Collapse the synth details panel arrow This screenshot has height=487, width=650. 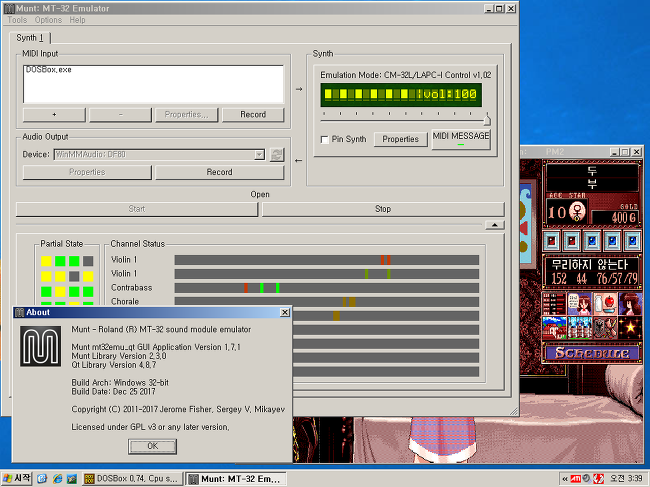coord(495,225)
